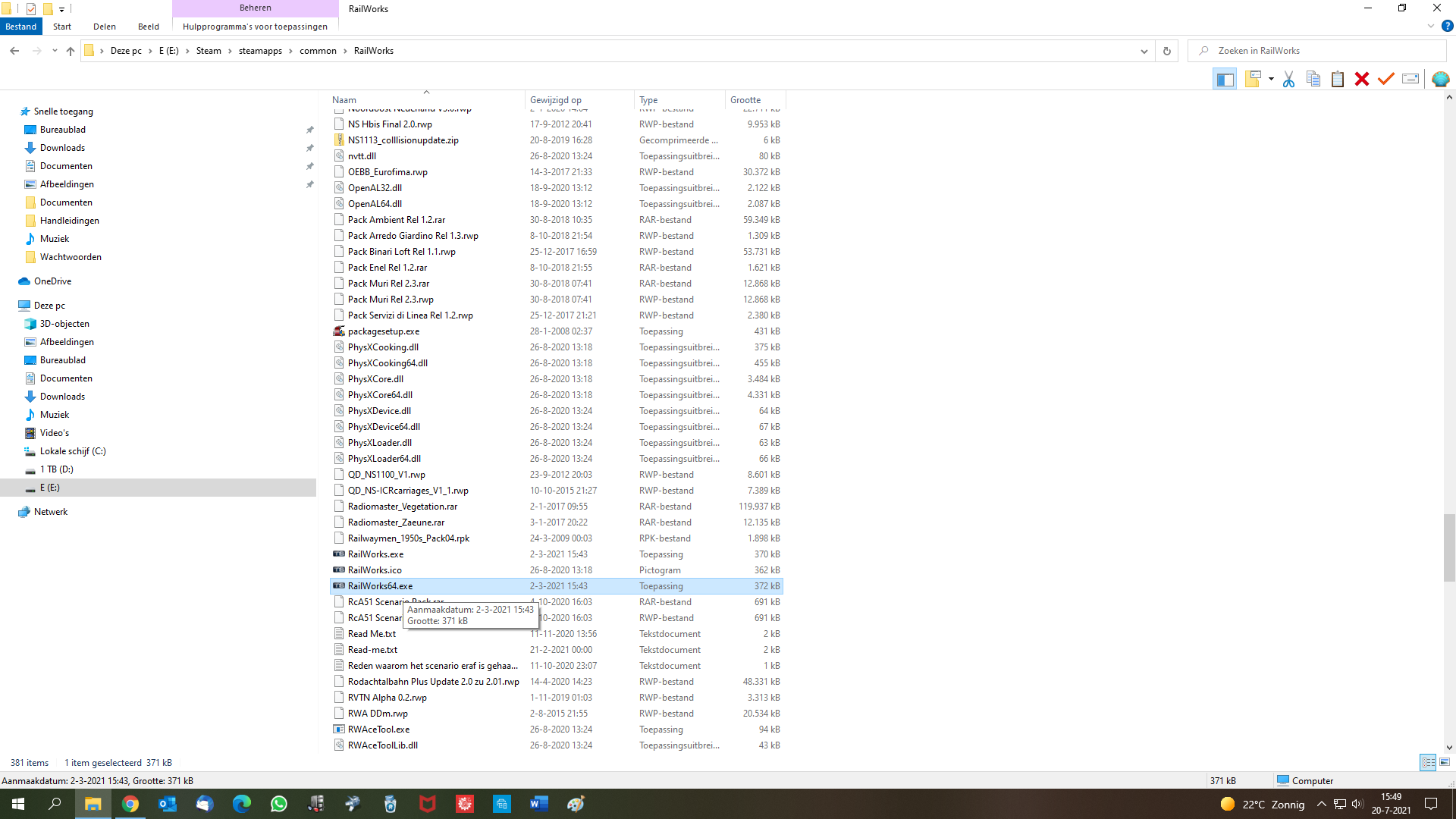Image resolution: width=1456 pixels, height=819 pixels.
Task: Expand breadcrumb chevron after Deze pc
Action: tap(150, 51)
